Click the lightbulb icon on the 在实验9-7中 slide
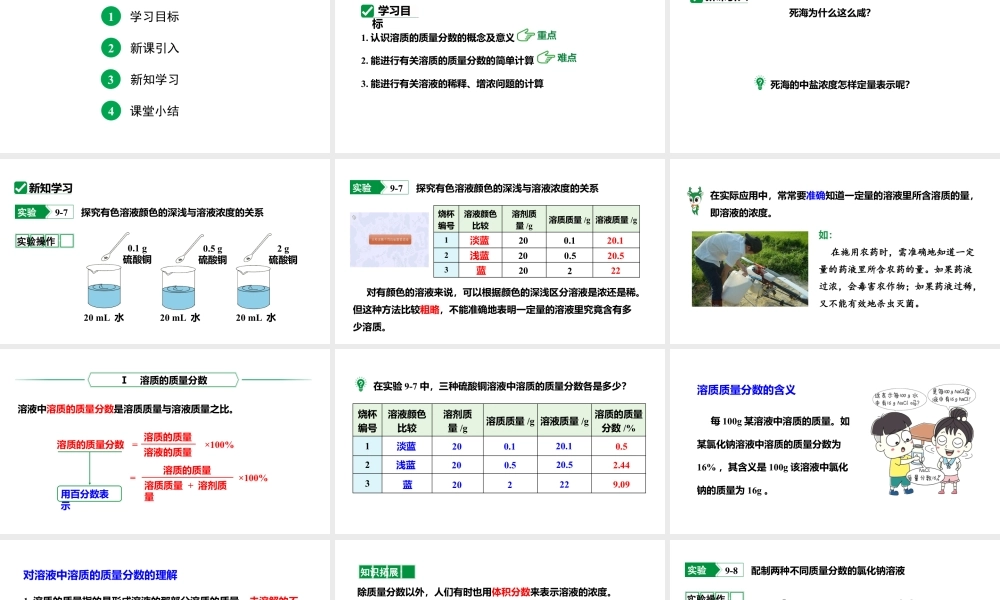 361,383
